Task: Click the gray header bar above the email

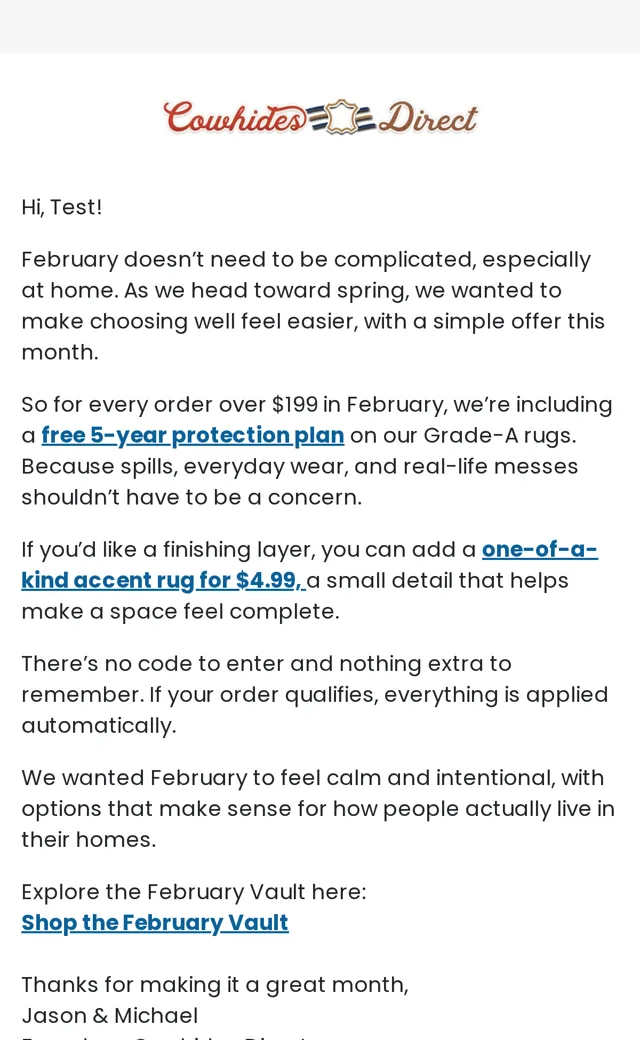Action: [320, 27]
